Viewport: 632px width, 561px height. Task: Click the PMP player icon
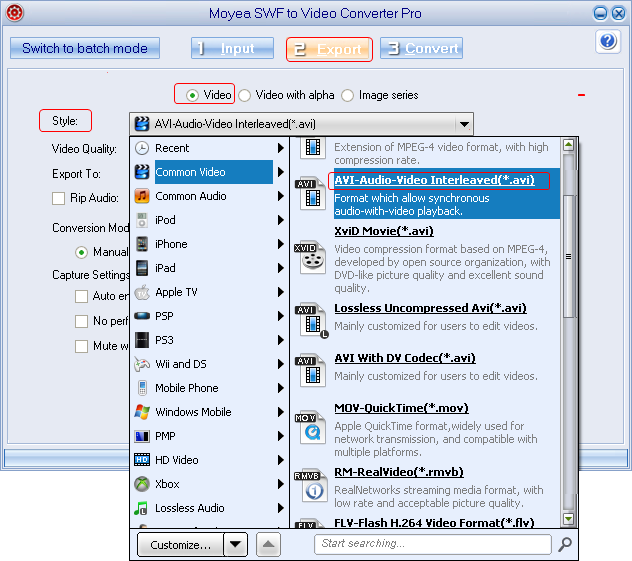coord(142,436)
